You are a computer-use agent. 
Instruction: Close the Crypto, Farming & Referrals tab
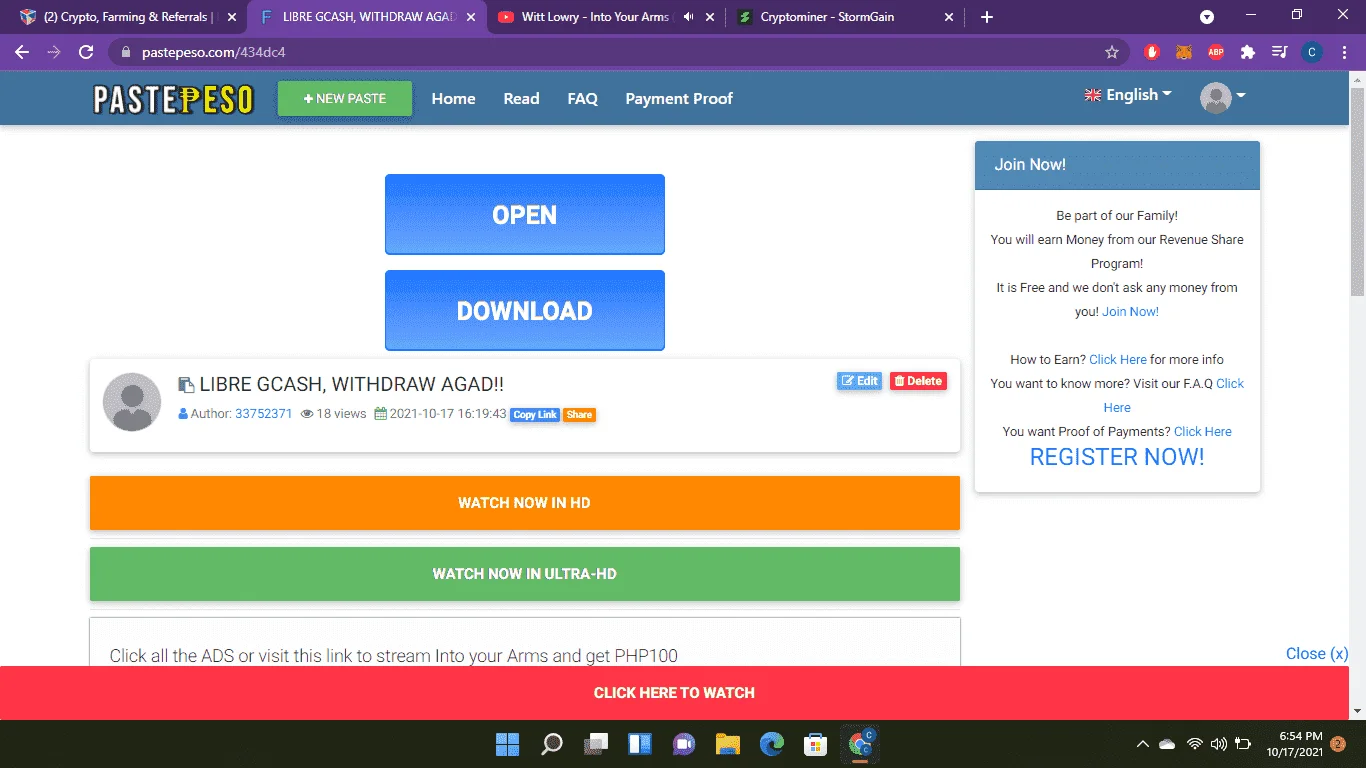click(232, 17)
